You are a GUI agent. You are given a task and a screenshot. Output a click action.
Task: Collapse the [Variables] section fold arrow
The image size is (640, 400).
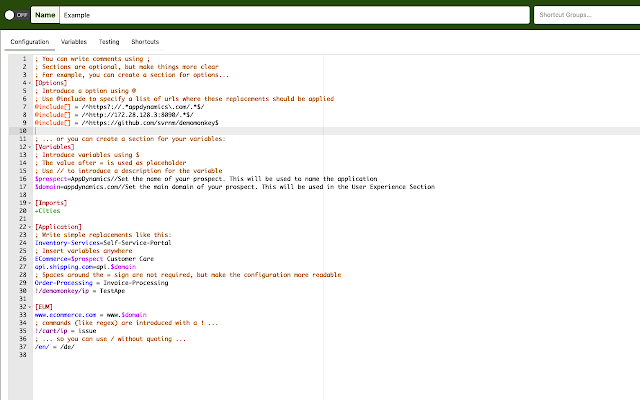[30, 147]
